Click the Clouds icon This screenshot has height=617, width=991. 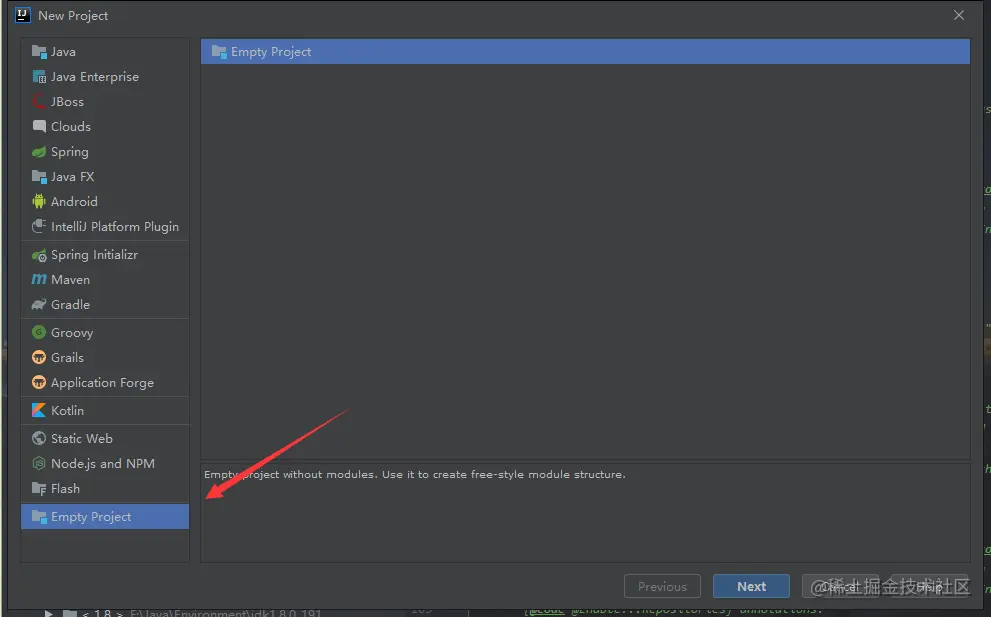pos(39,126)
